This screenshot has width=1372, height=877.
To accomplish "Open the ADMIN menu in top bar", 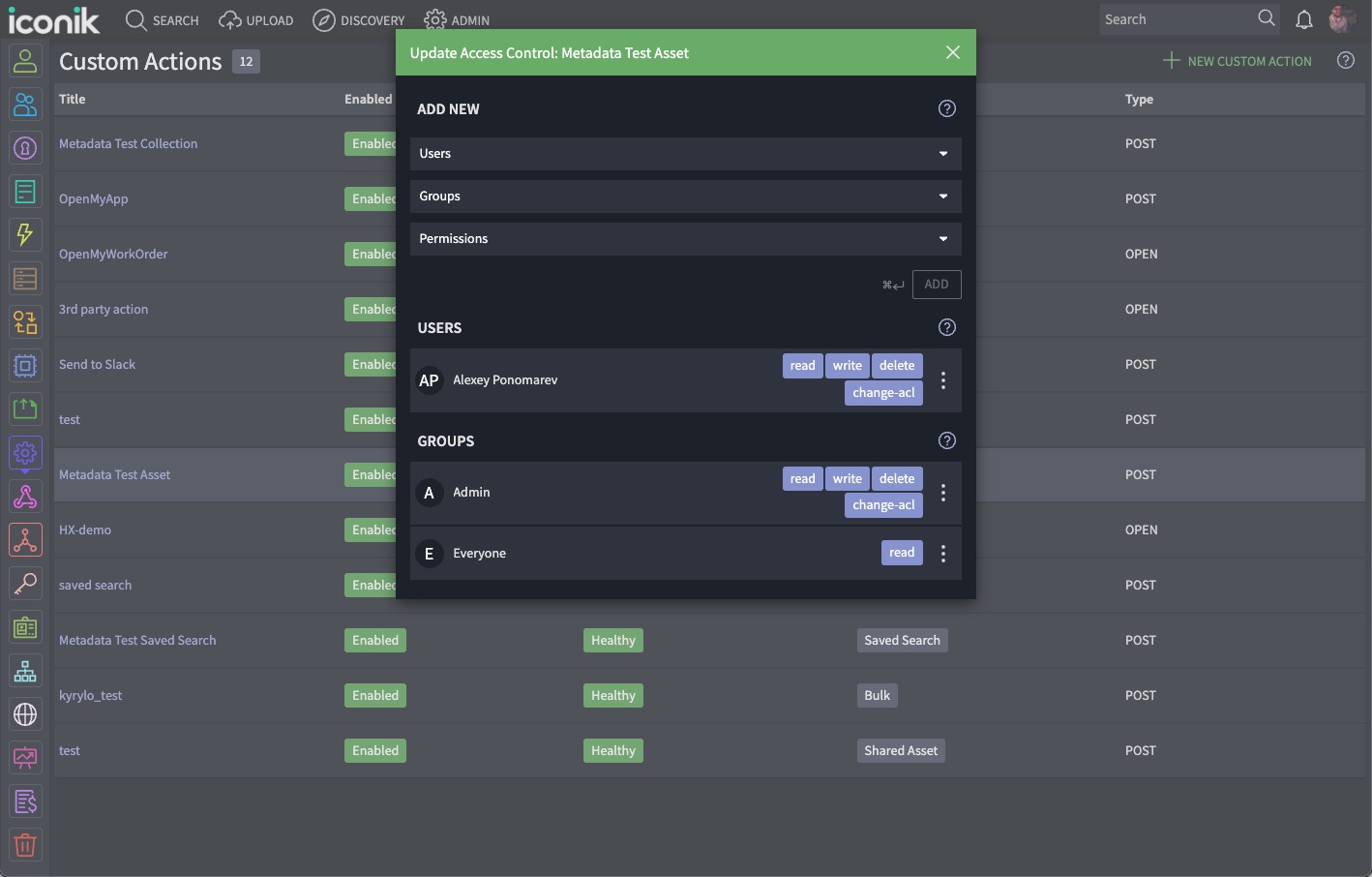I will pyautogui.click(x=457, y=19).
